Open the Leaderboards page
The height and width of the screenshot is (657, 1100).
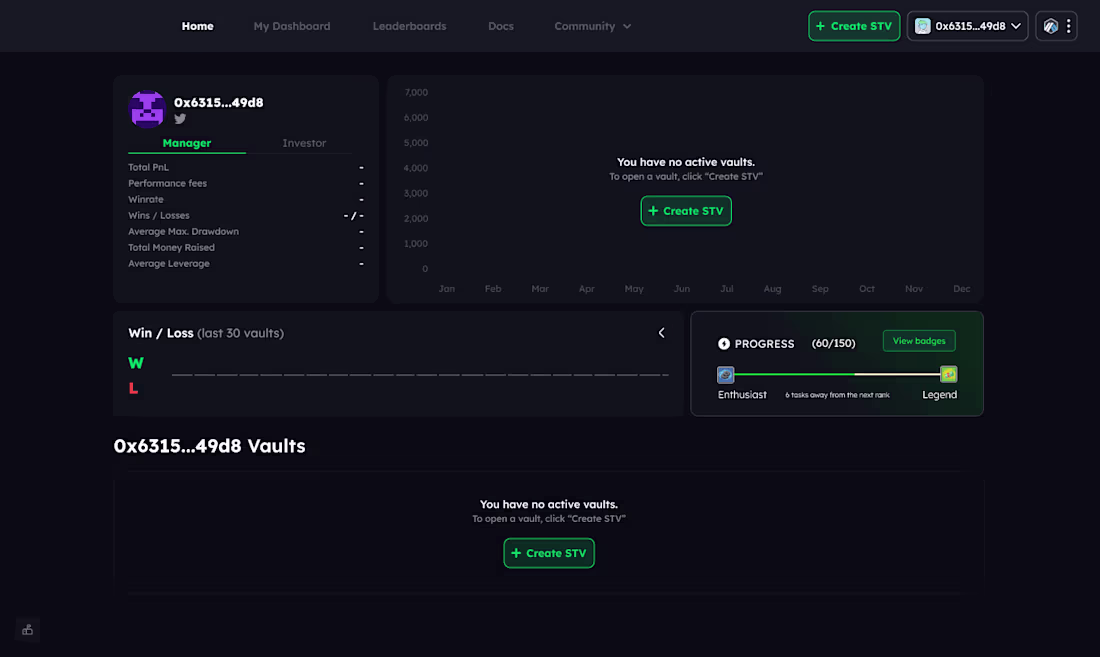pyautogui.click(x=409, y=26)
